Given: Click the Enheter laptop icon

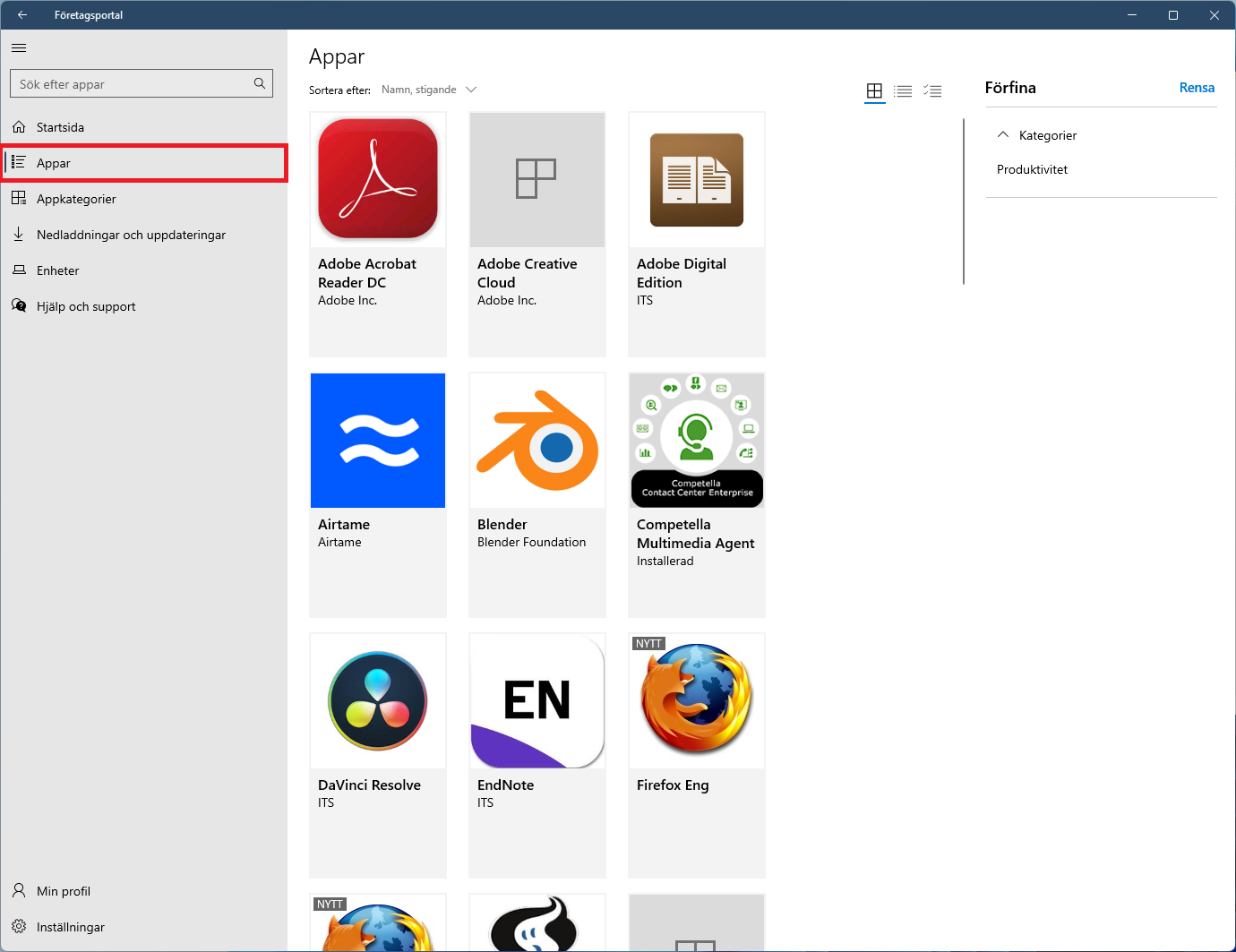Looking at the screenshot, I should pyautogui.click(x=19, y=270).
